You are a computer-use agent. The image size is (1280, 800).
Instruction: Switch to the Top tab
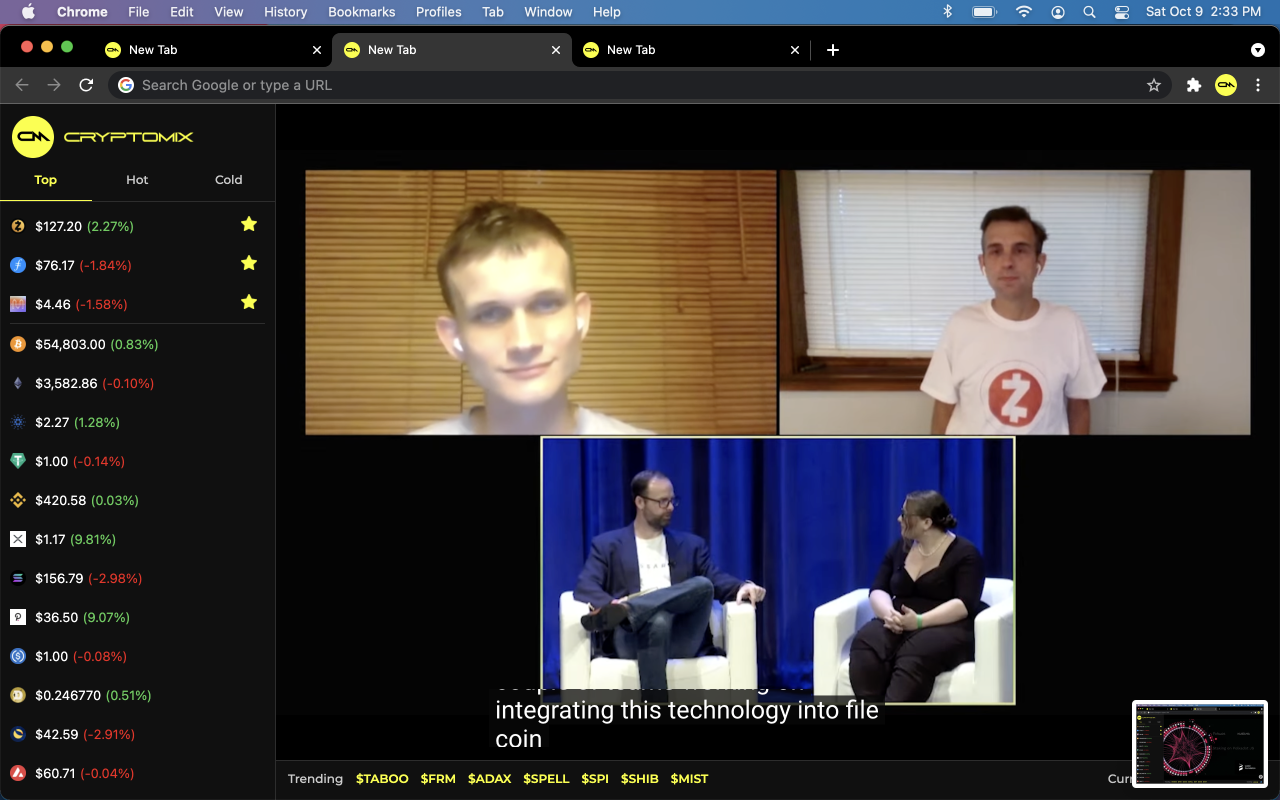point(46,180)
